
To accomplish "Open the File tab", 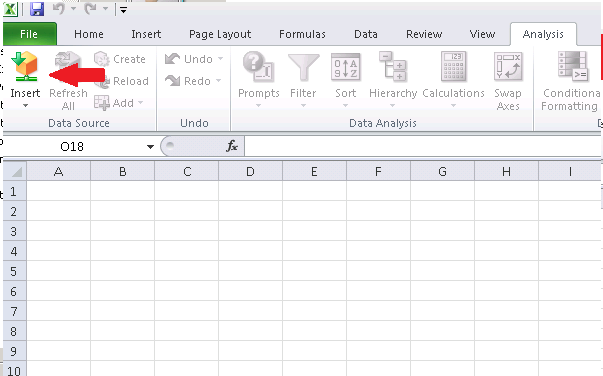I will [29, 34].
